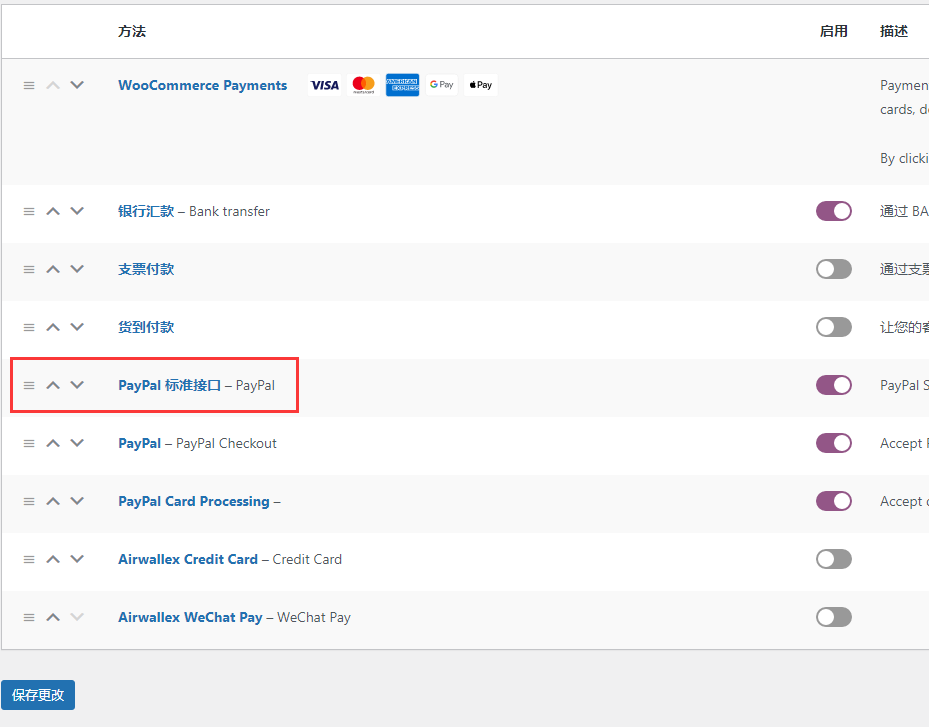Click the 描述 column header
Viewport: 929px width, 727px height.
click(x=894, y=31)
